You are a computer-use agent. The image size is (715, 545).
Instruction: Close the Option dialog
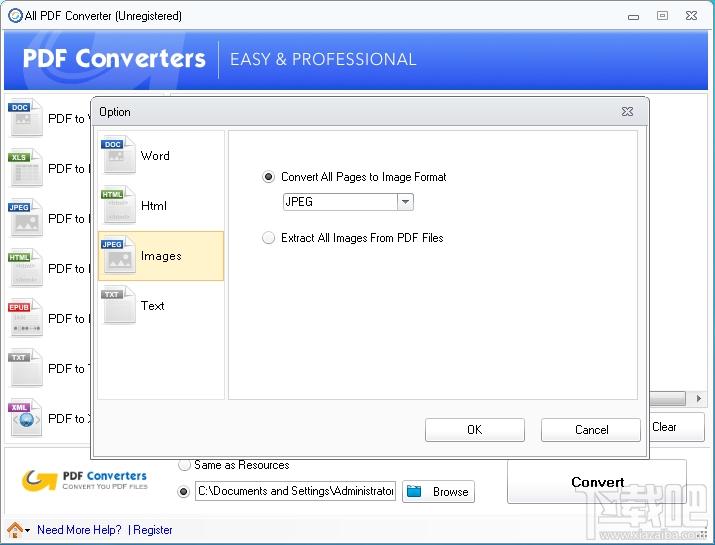coord(627,112)
